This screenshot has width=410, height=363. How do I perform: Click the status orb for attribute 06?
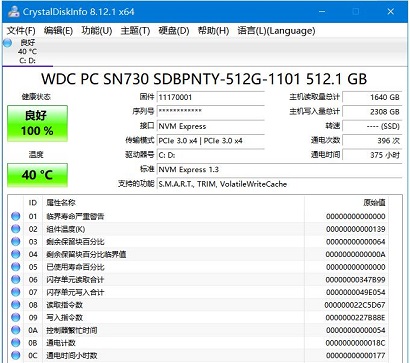pyautogui.click(x=16, y=280)
